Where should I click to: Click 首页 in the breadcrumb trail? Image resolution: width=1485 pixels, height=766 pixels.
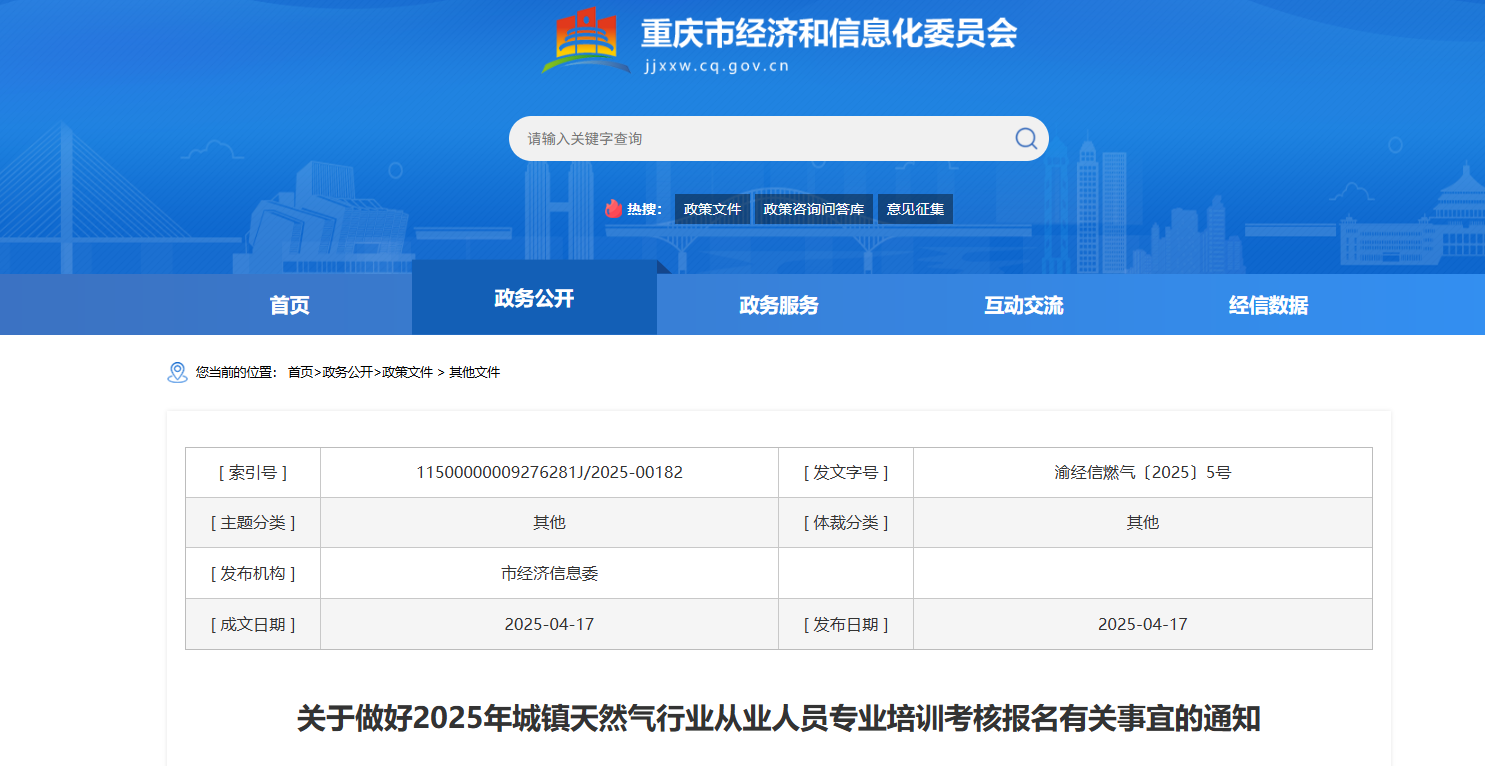tap(300, 372)
